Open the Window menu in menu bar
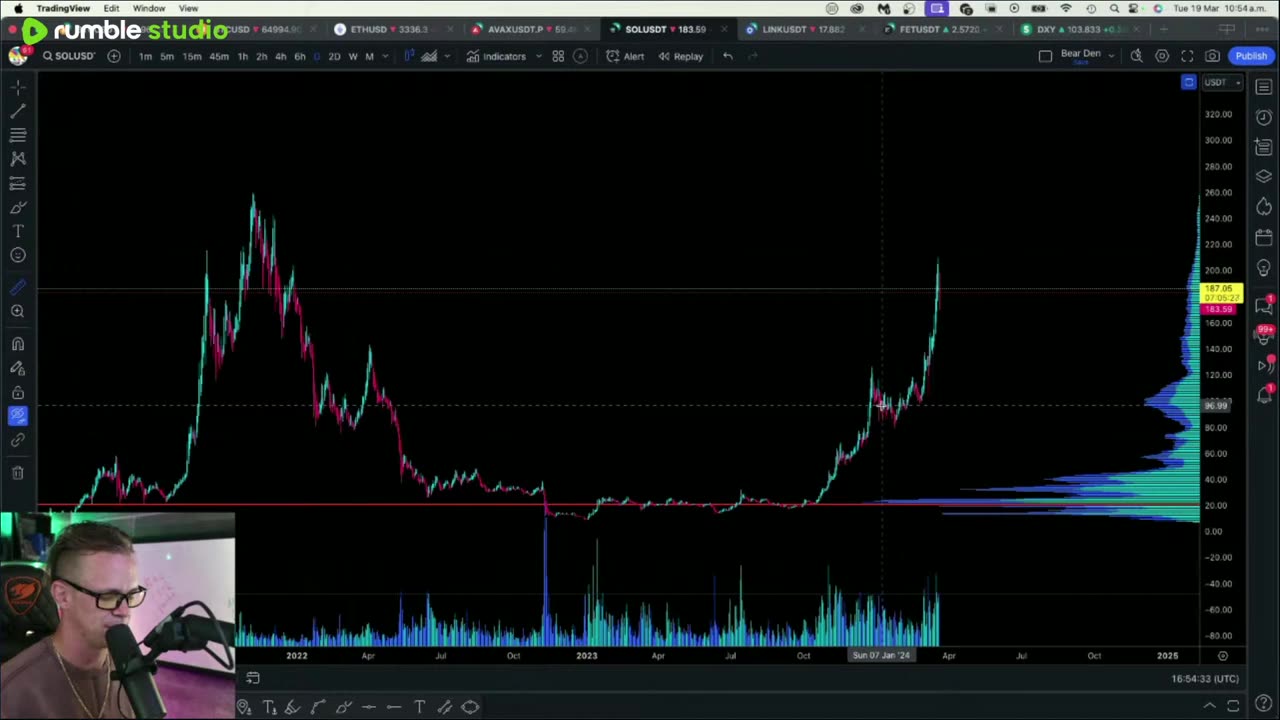This screenshot has width=1280, height=720. pyautogui.click(x=149, y=8)
